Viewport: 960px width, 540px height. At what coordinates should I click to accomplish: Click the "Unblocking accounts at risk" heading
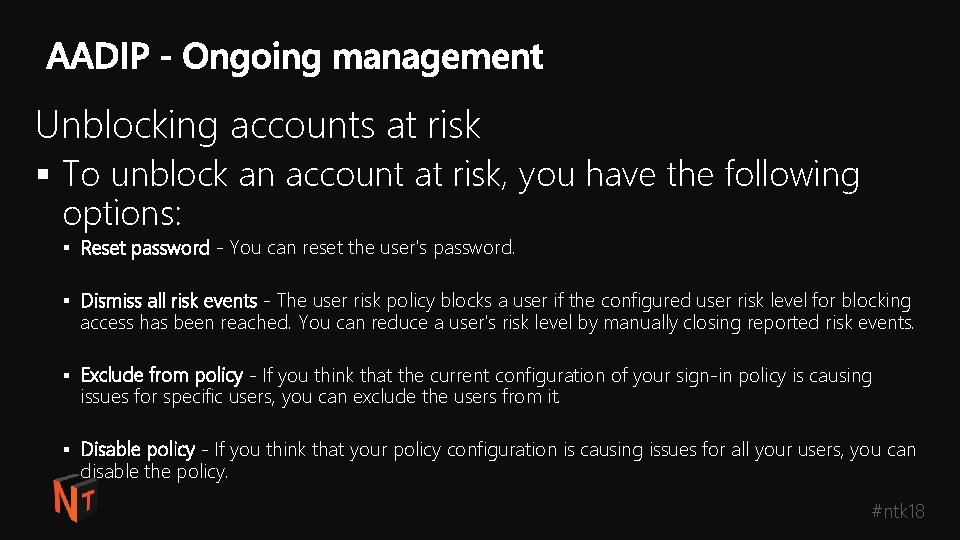point(258,125)
